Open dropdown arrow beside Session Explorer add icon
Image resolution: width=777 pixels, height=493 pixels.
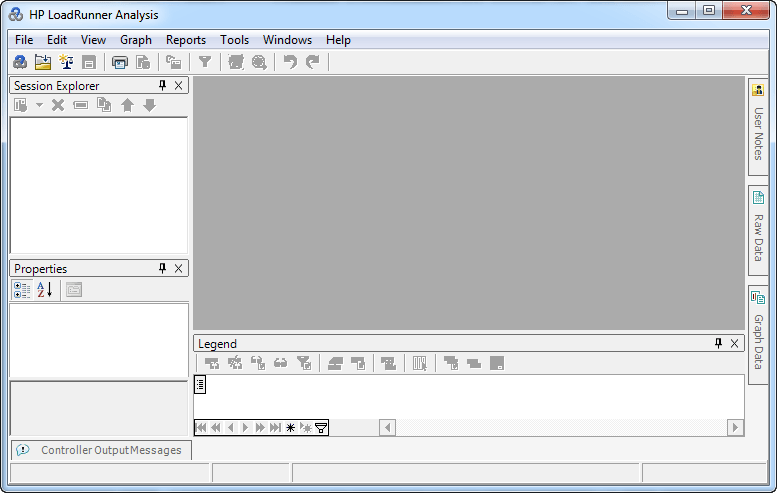click(x=39, y=105)
